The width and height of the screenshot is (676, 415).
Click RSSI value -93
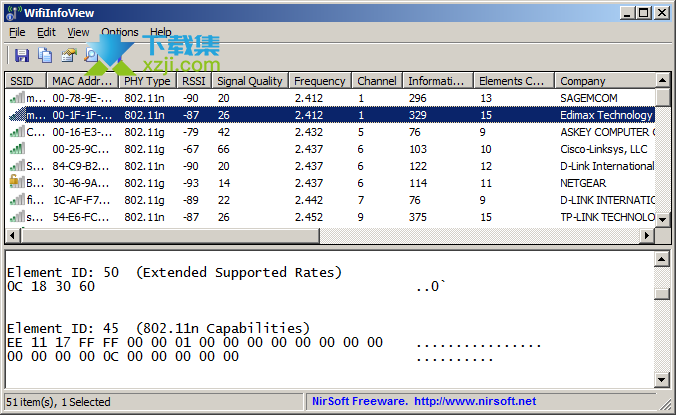click(191, 183)
